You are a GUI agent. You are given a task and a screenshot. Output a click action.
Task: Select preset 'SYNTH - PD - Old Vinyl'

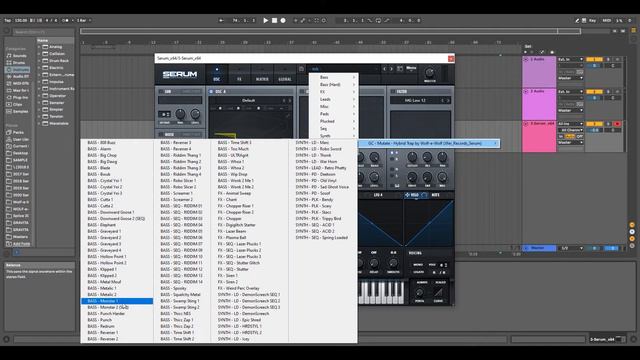click(x=316, y=180)
